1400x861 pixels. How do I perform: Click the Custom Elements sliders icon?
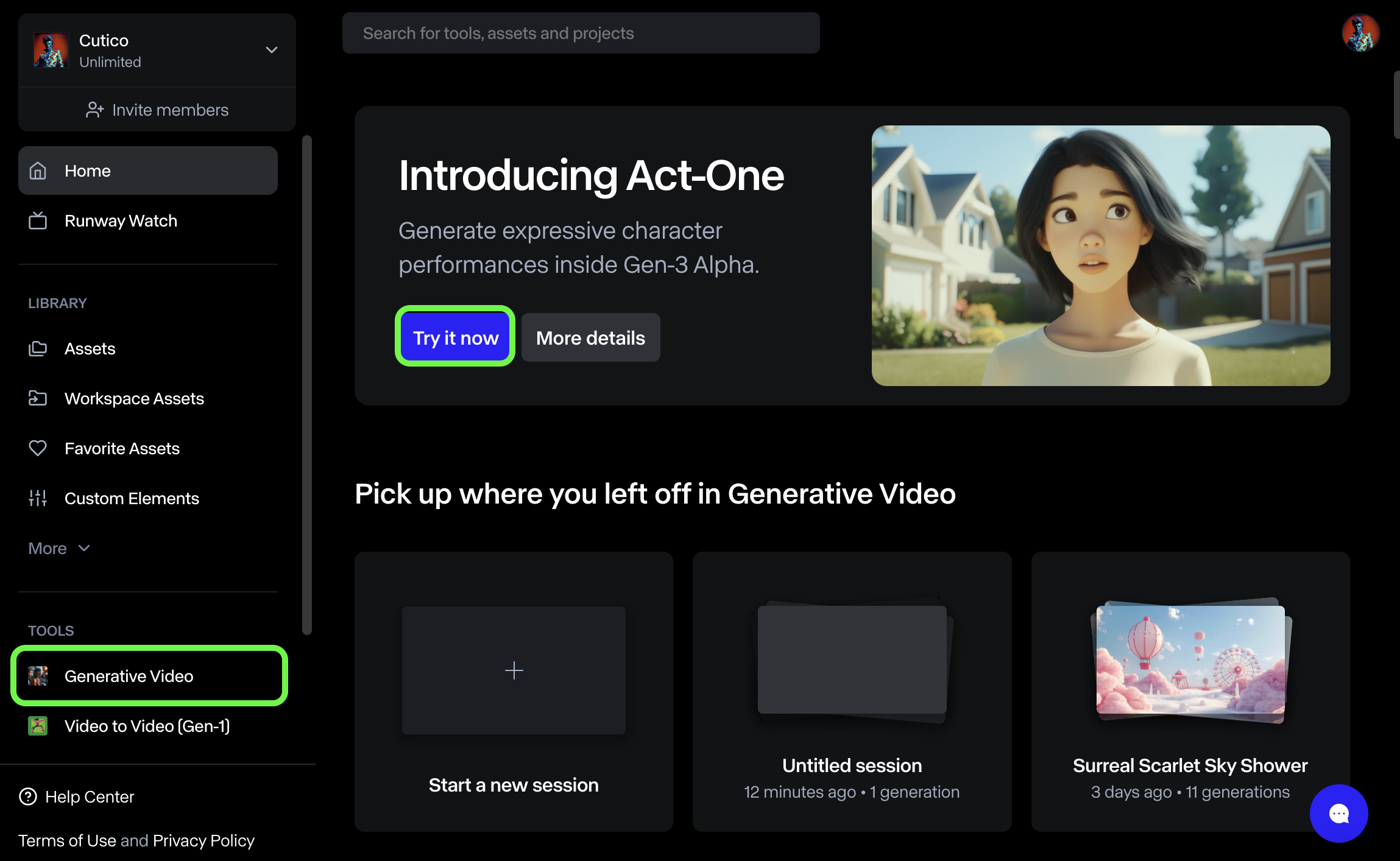tap(38, 498)
